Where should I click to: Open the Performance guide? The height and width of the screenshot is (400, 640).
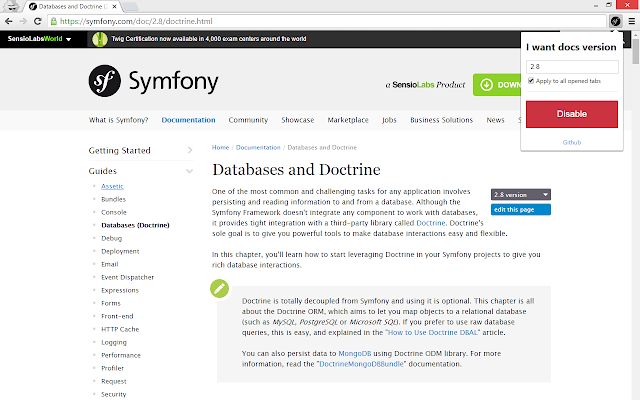click(x=121, y=355)
